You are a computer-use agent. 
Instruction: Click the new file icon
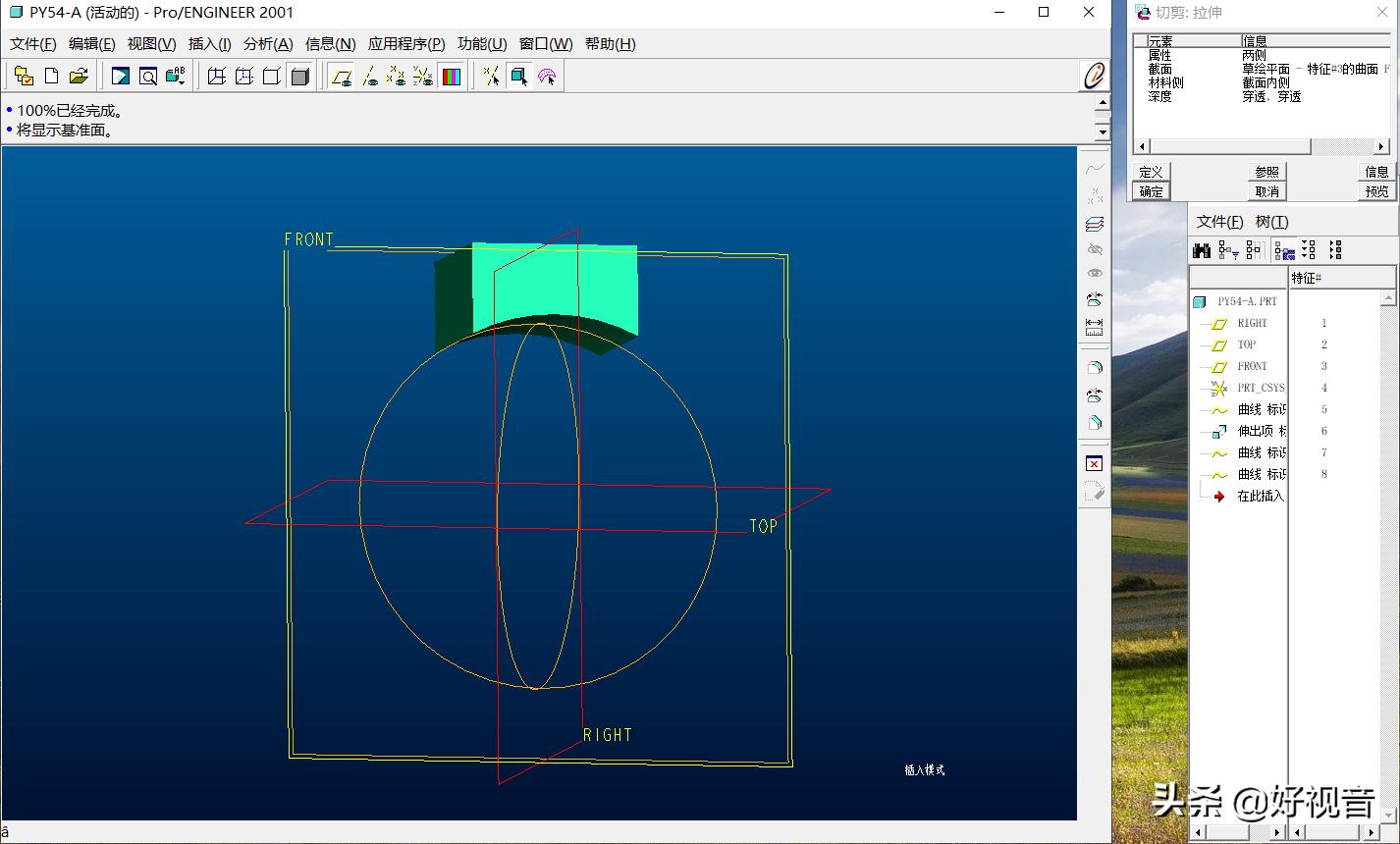point(51,76)
